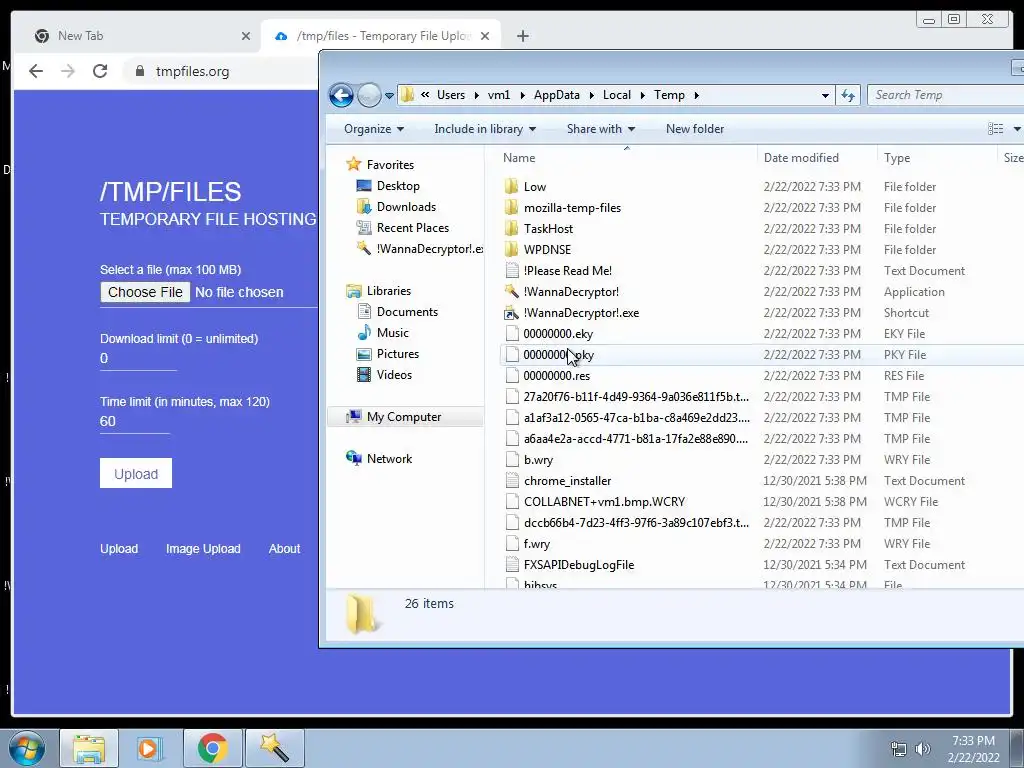Open Pictures library
The height and width of the screenshot is (768, 1024).
click(x=398, y=354)
